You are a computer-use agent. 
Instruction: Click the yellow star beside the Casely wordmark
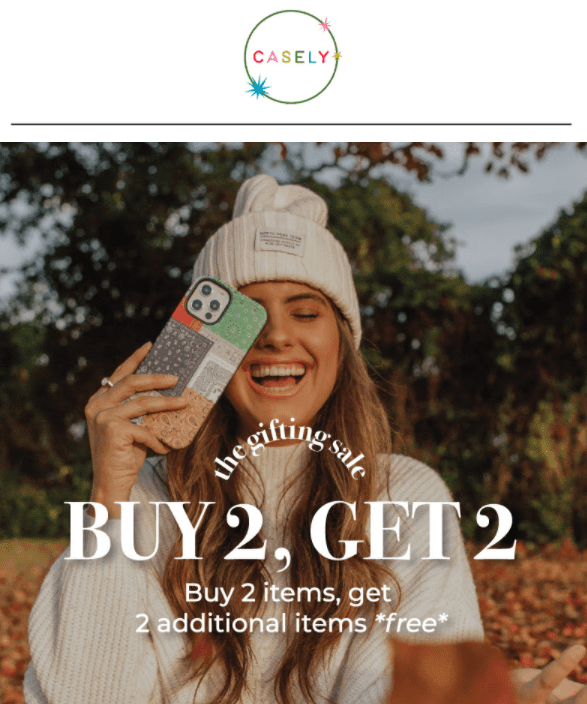[337, 56]
